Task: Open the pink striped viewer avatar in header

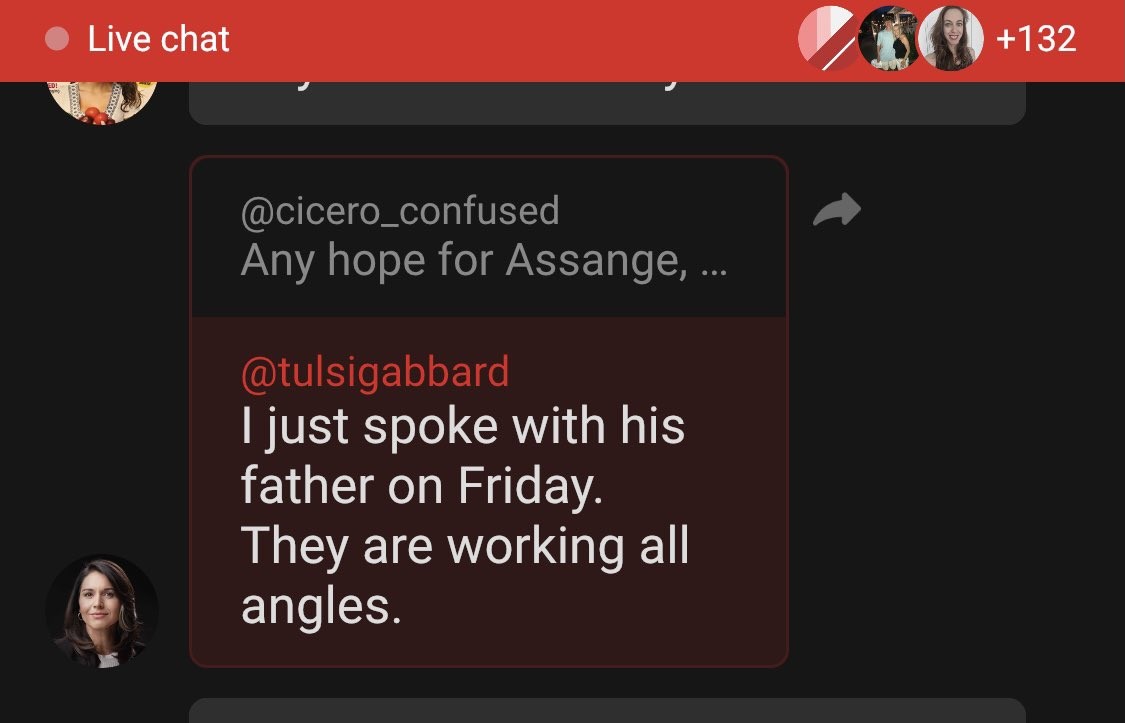Action: click(x=828, y=38)
